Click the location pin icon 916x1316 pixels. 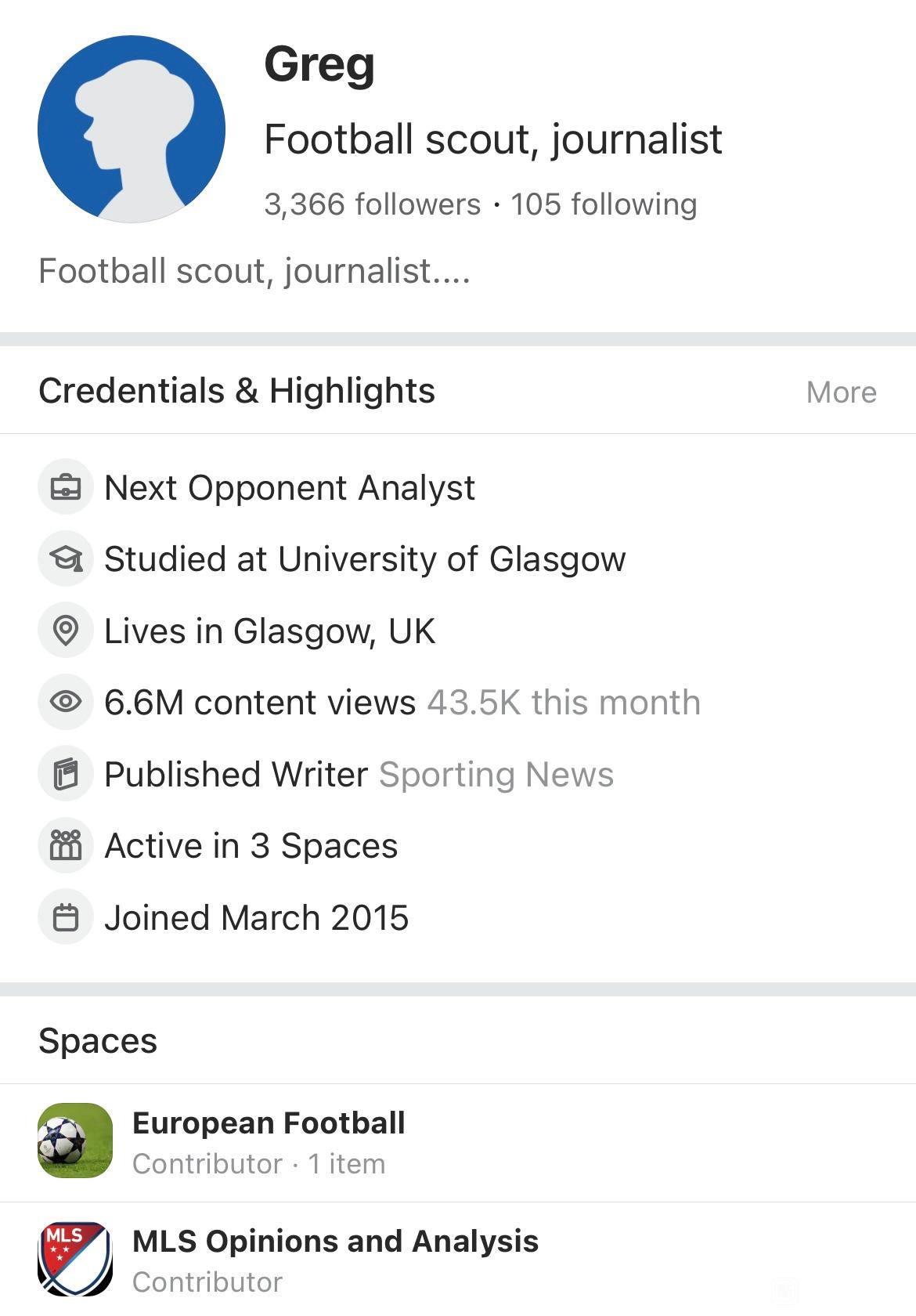pos(66,631)
